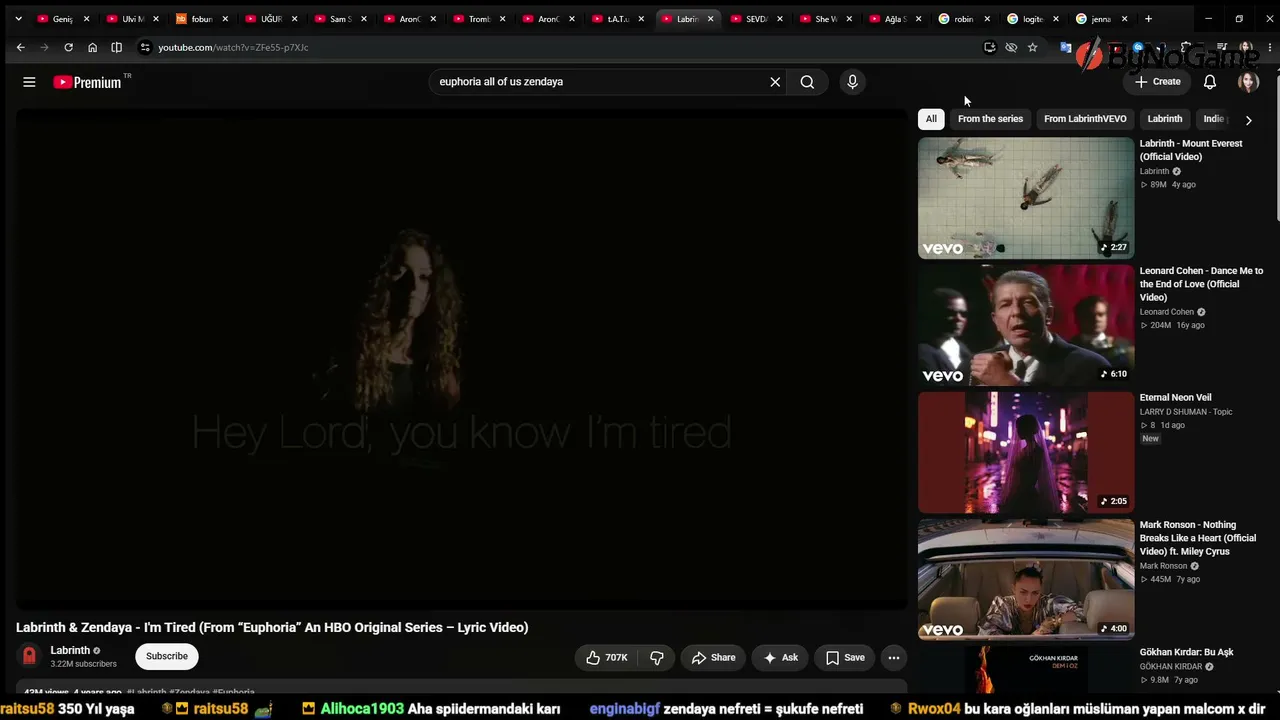Click the I'm Tired video player
Image resolution: width=1280 pixels, height=720 pixels.
pos(462,358)
